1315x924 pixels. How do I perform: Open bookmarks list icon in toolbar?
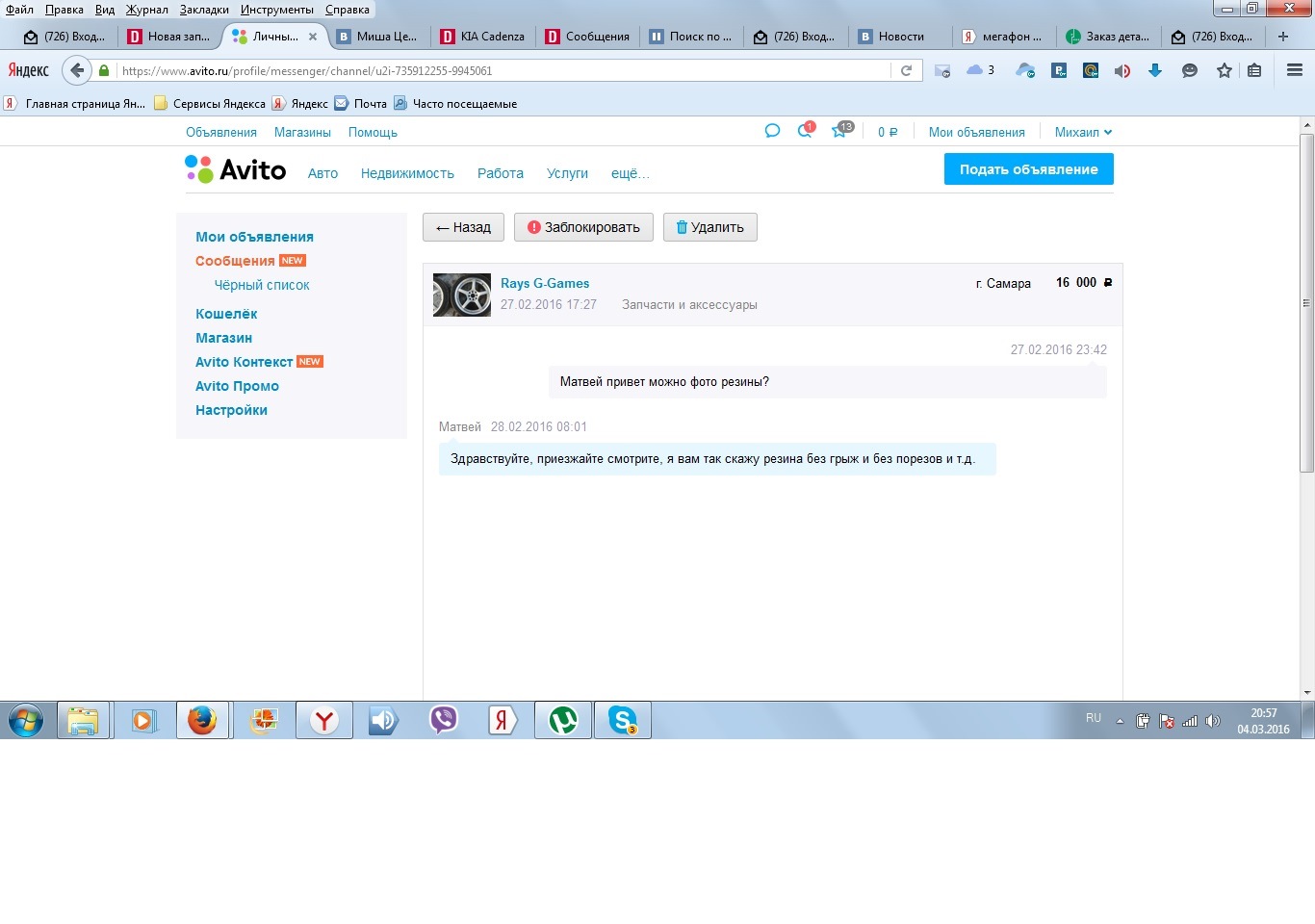click(x=1254, y=70)
